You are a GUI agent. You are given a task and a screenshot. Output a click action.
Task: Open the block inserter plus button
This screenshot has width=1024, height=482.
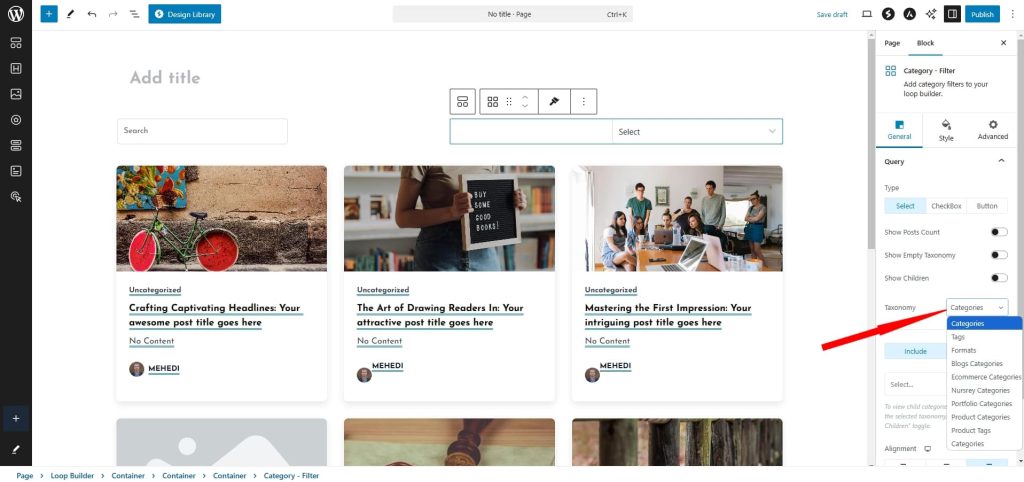click(49, 14)
